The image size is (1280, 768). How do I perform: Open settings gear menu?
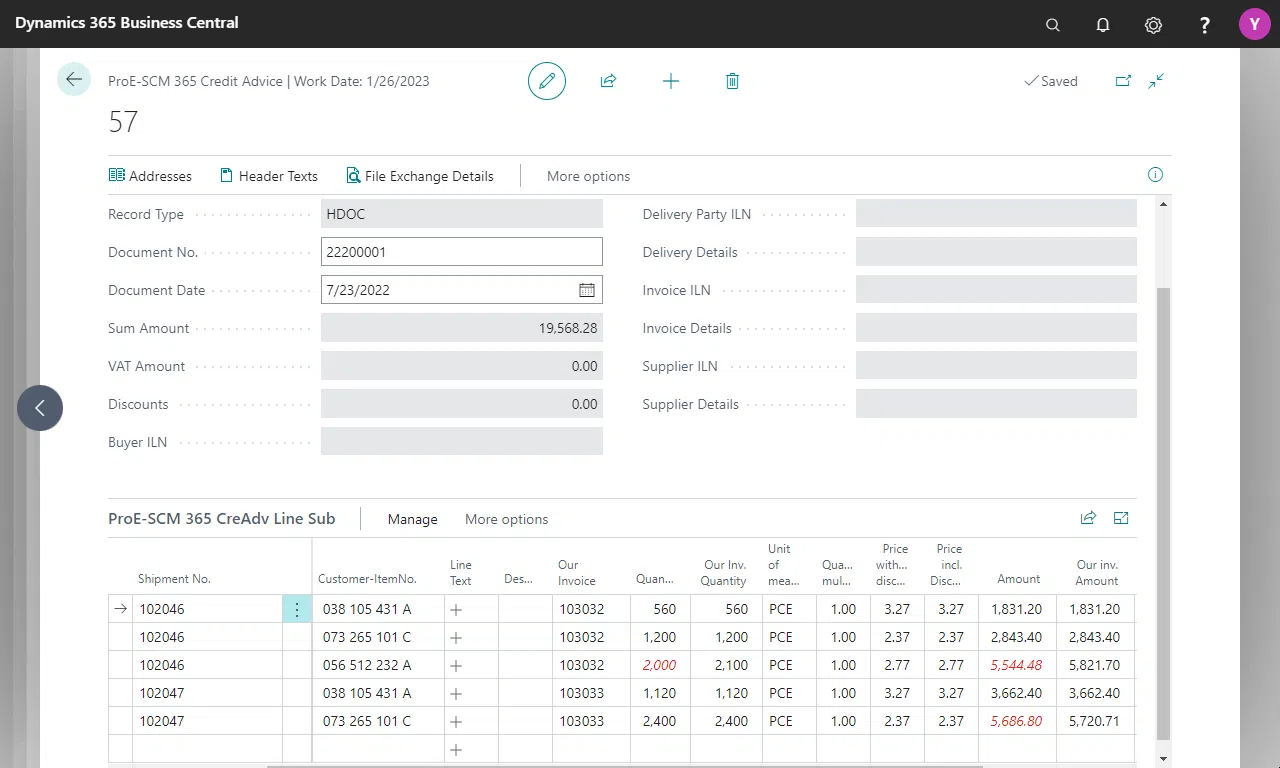tap(1153, 25)
